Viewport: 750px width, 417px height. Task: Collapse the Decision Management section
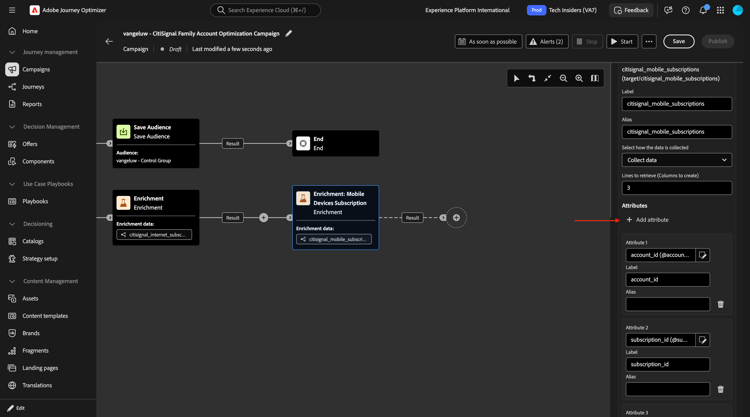tap(12, 127)
